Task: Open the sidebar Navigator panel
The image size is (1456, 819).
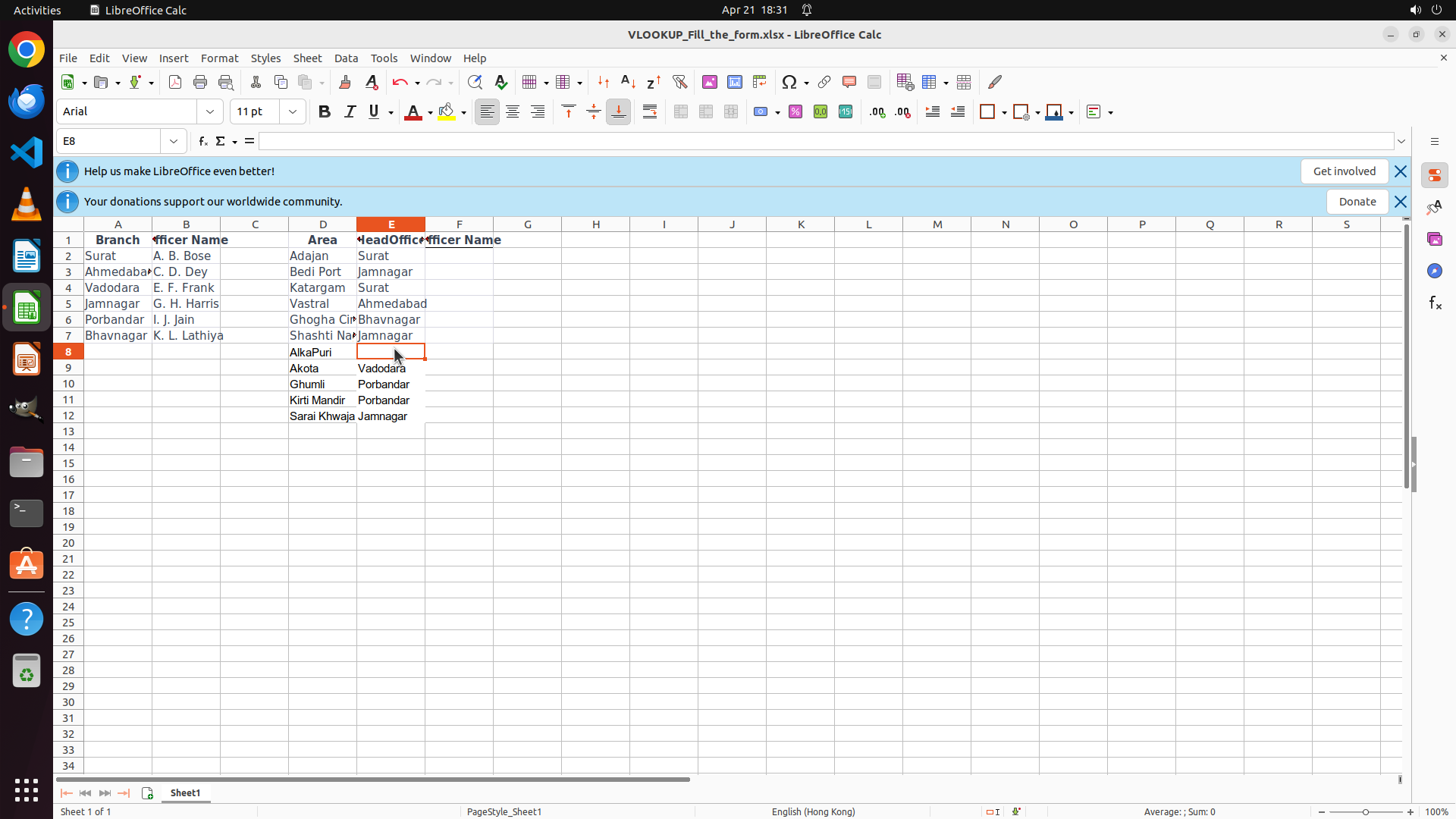Action: (1434, 271)
